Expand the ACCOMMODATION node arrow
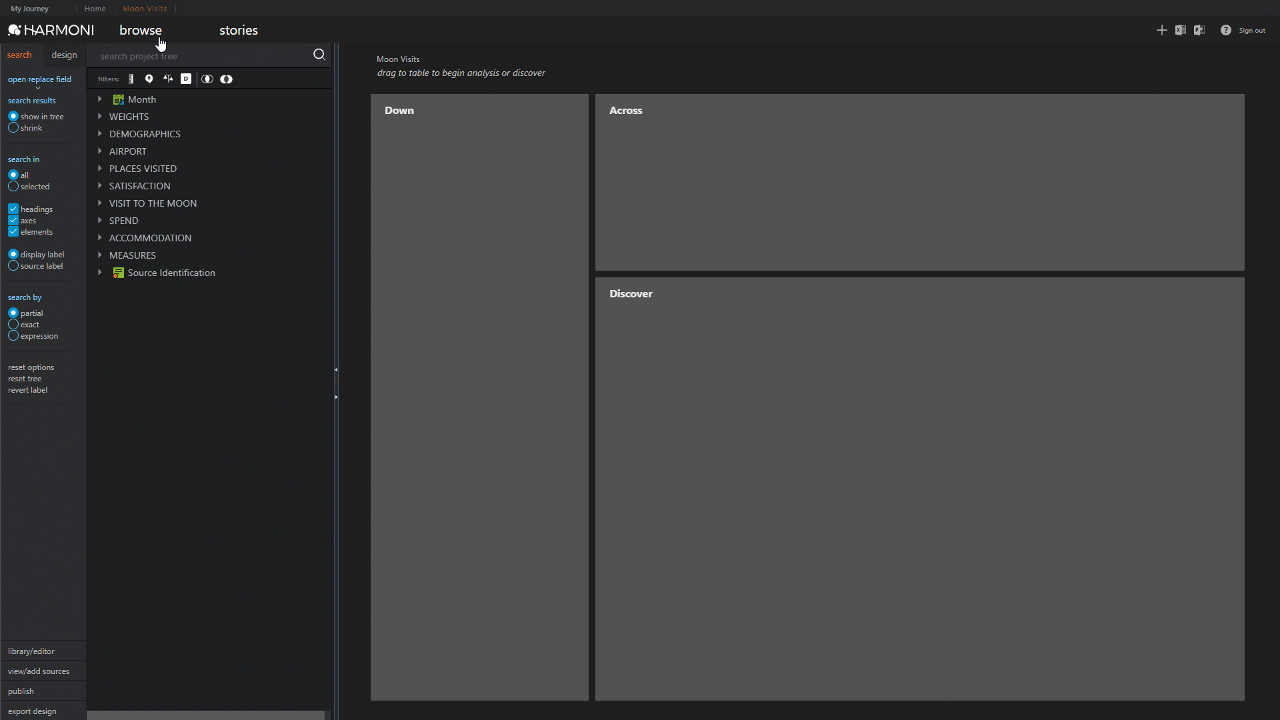The width and height of the screenshot is (1280, 720). tap(100, 238)
